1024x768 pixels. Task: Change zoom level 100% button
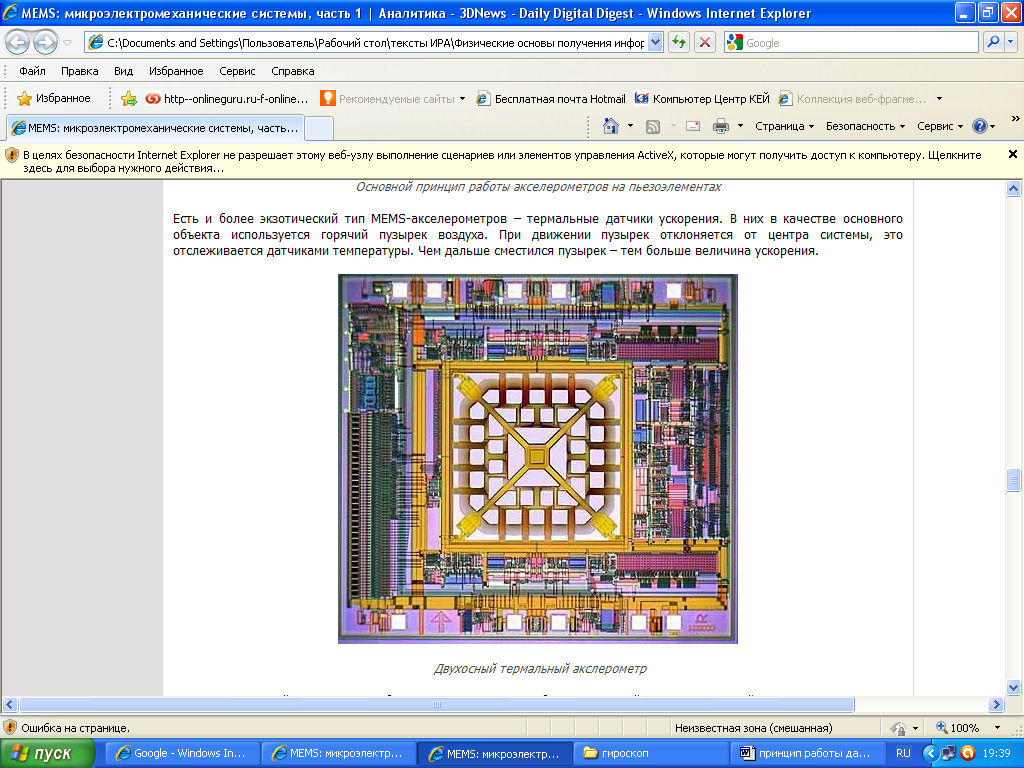click(x=957, y=728)
